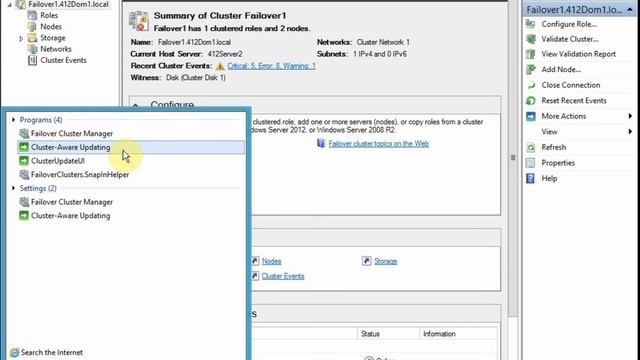The image size is (640, 360).
Task: Select Reset Recent Events action
Action: click(574, 100)
